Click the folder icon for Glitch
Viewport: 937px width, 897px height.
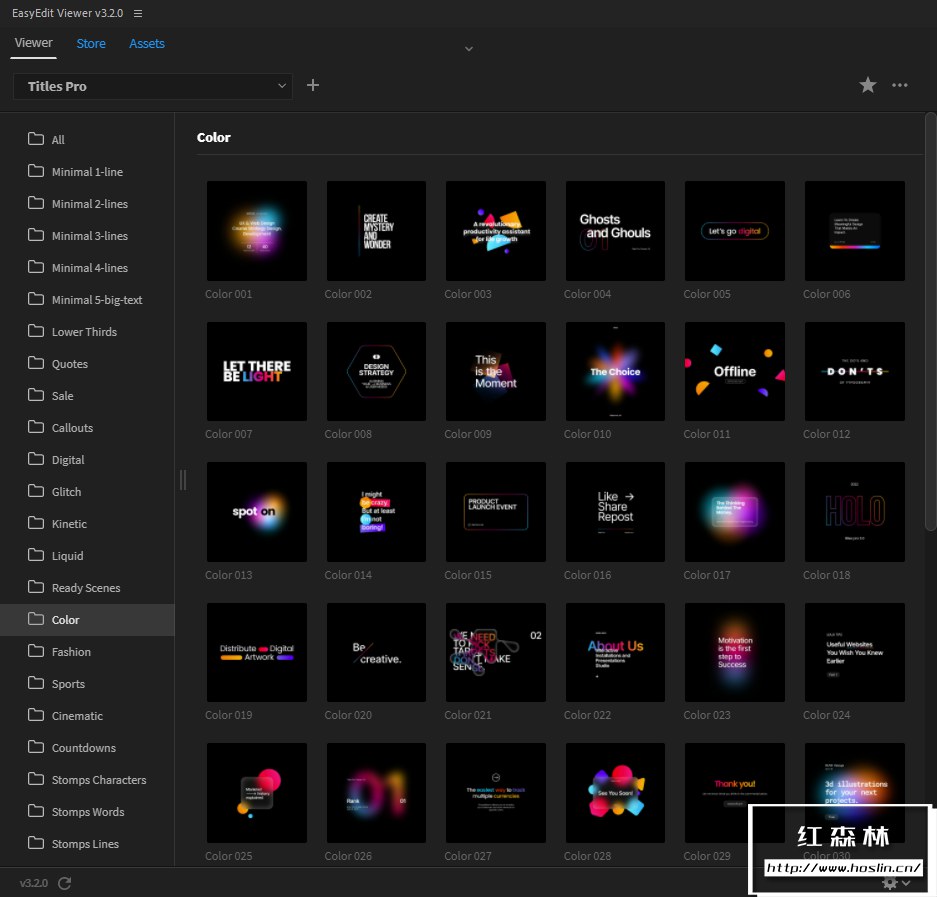(36, 491)
